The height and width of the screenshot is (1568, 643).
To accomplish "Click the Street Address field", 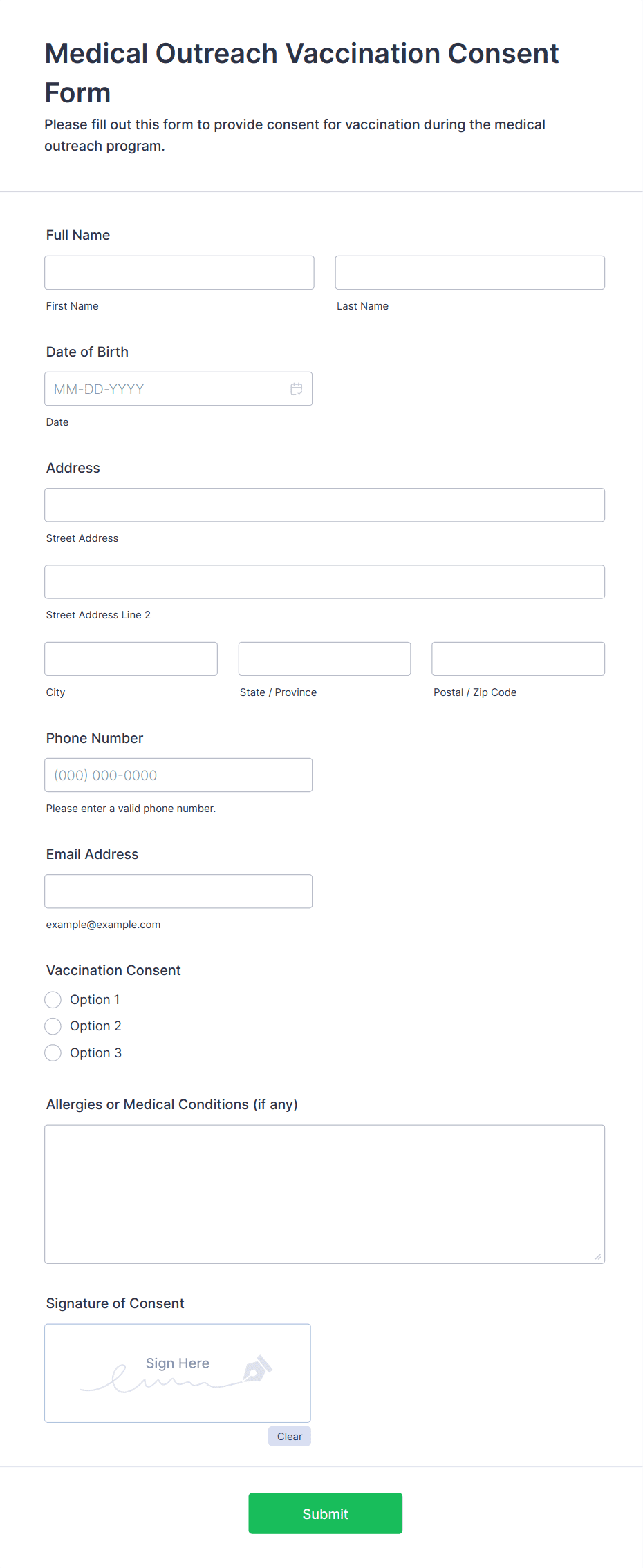I will coord(324,504).
